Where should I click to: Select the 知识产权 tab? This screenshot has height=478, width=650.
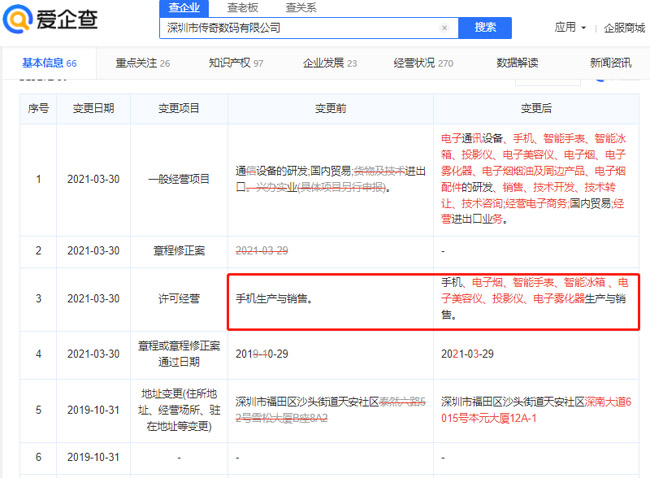pos(236,63)
